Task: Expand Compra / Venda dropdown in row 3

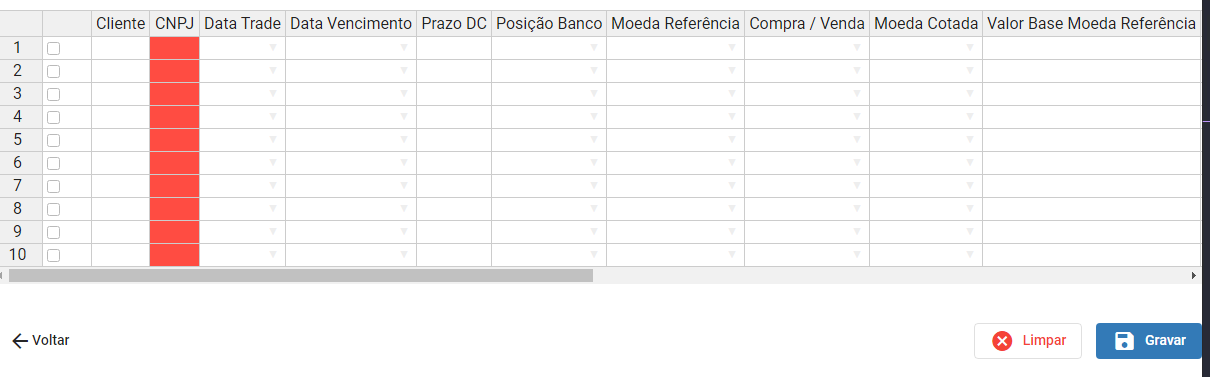Action: (857, 94)
